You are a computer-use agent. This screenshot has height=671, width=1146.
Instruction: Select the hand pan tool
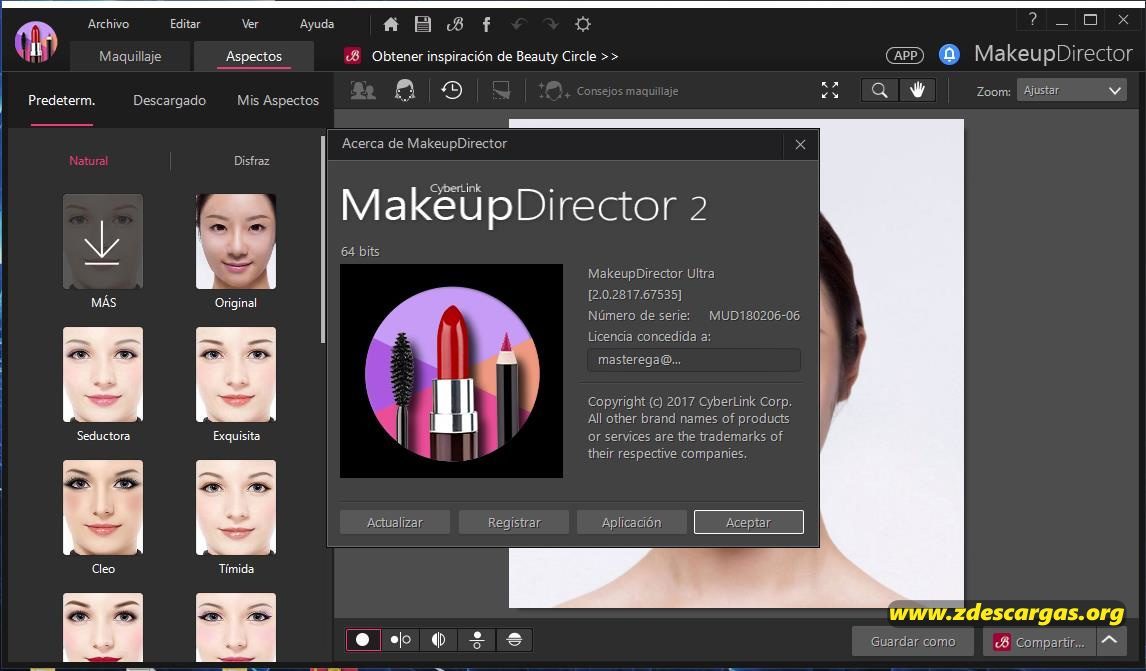click(x=917, y=90)
